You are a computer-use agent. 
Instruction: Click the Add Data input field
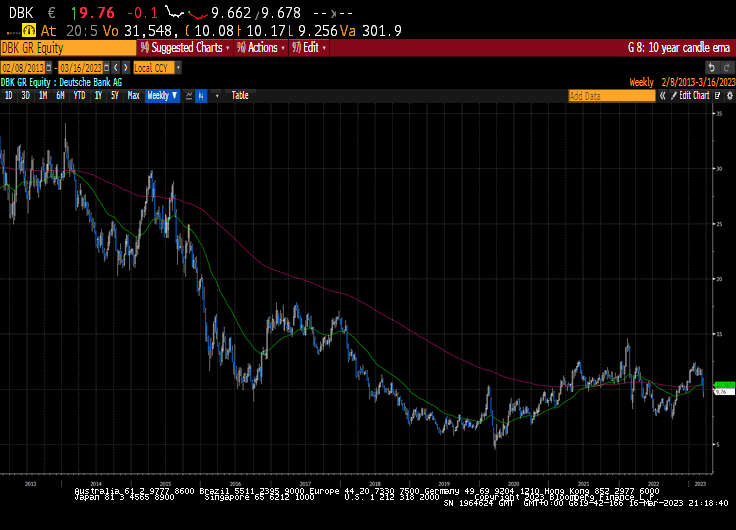[x=612, y=96]
